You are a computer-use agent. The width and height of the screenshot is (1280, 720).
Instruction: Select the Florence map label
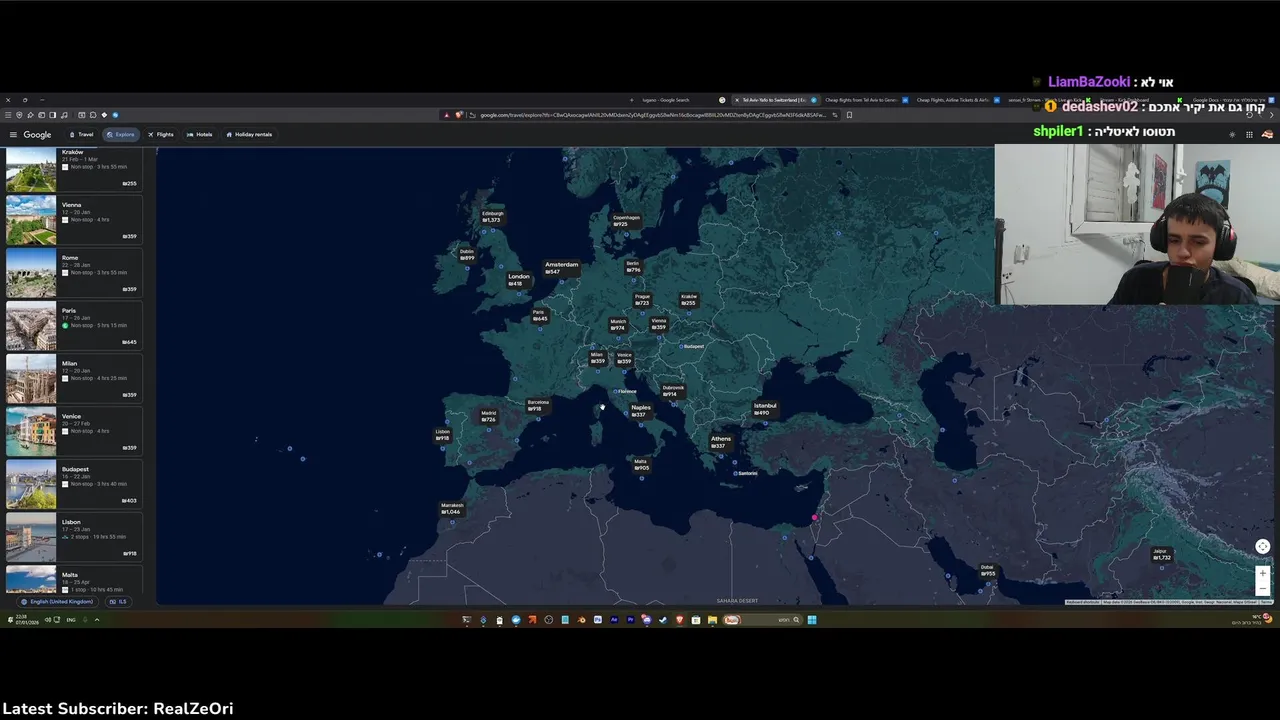pos(626,391)
